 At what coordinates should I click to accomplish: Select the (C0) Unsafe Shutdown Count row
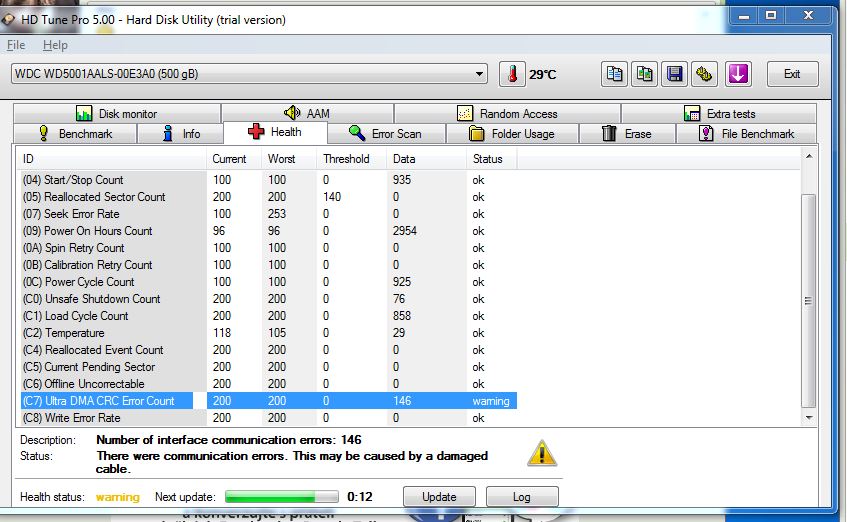tap(268, 299)
